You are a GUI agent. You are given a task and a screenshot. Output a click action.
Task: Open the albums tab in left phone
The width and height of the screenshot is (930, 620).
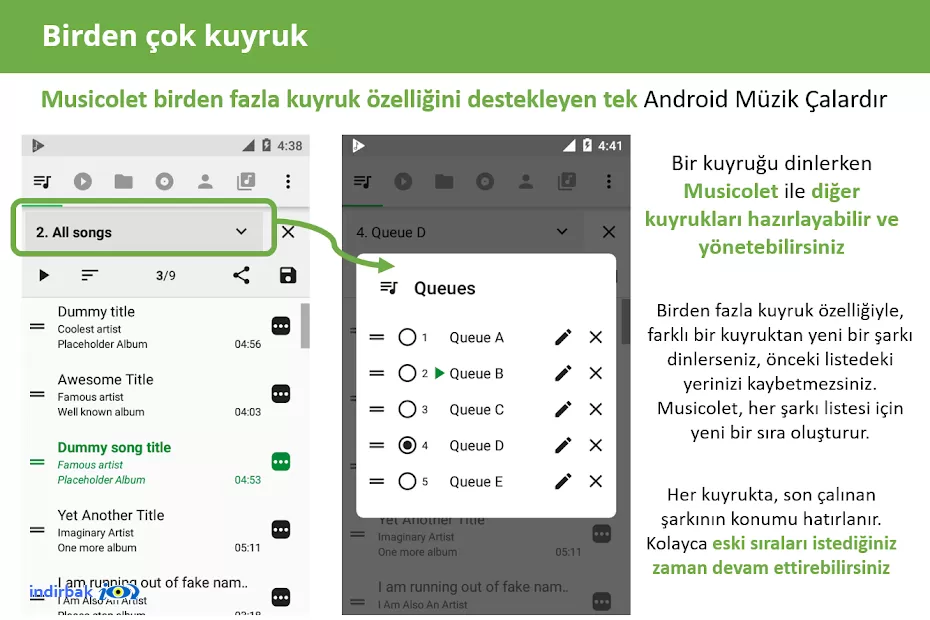[164, 182]
